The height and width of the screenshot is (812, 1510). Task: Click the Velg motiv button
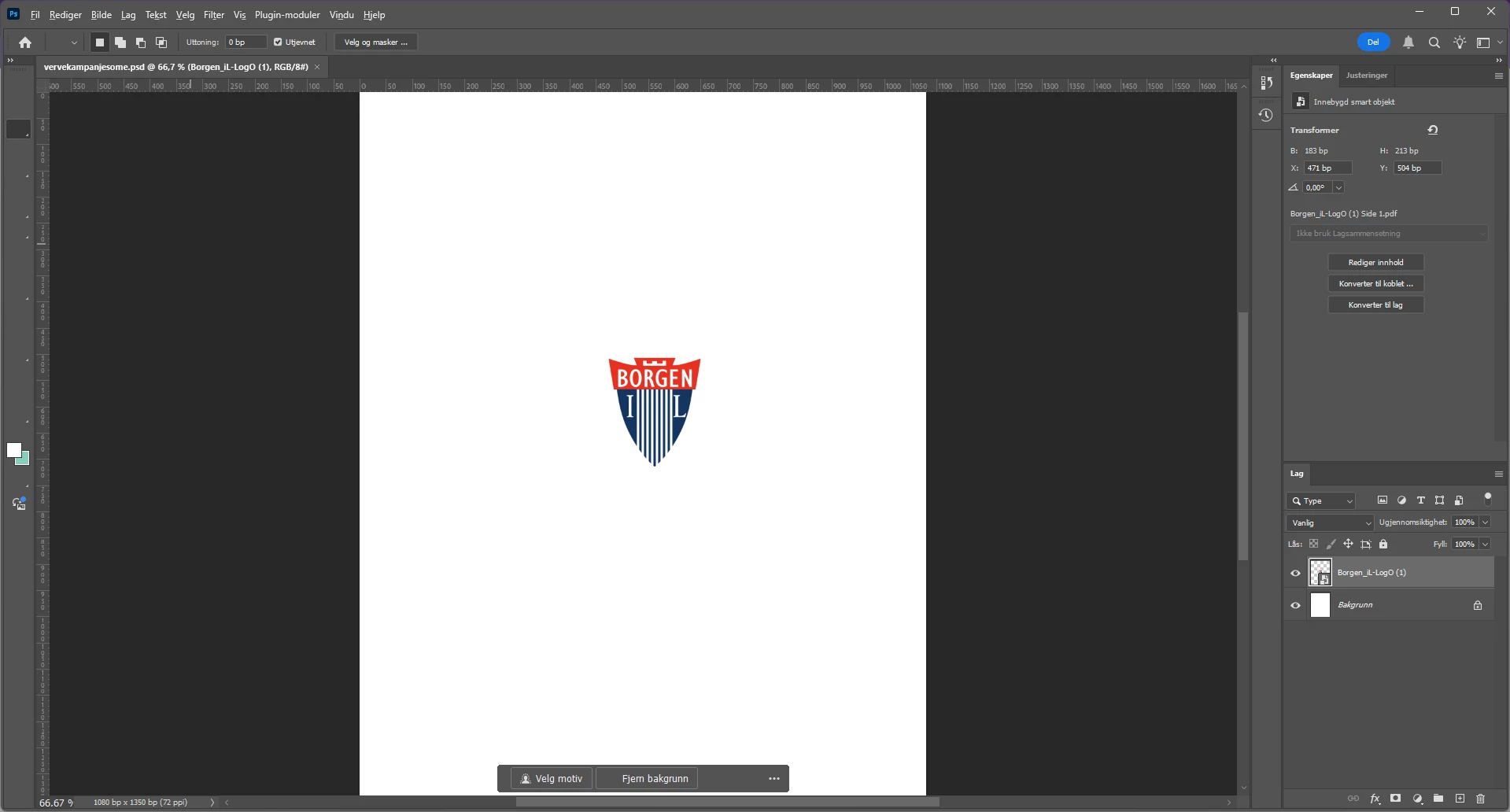point(552,778)
